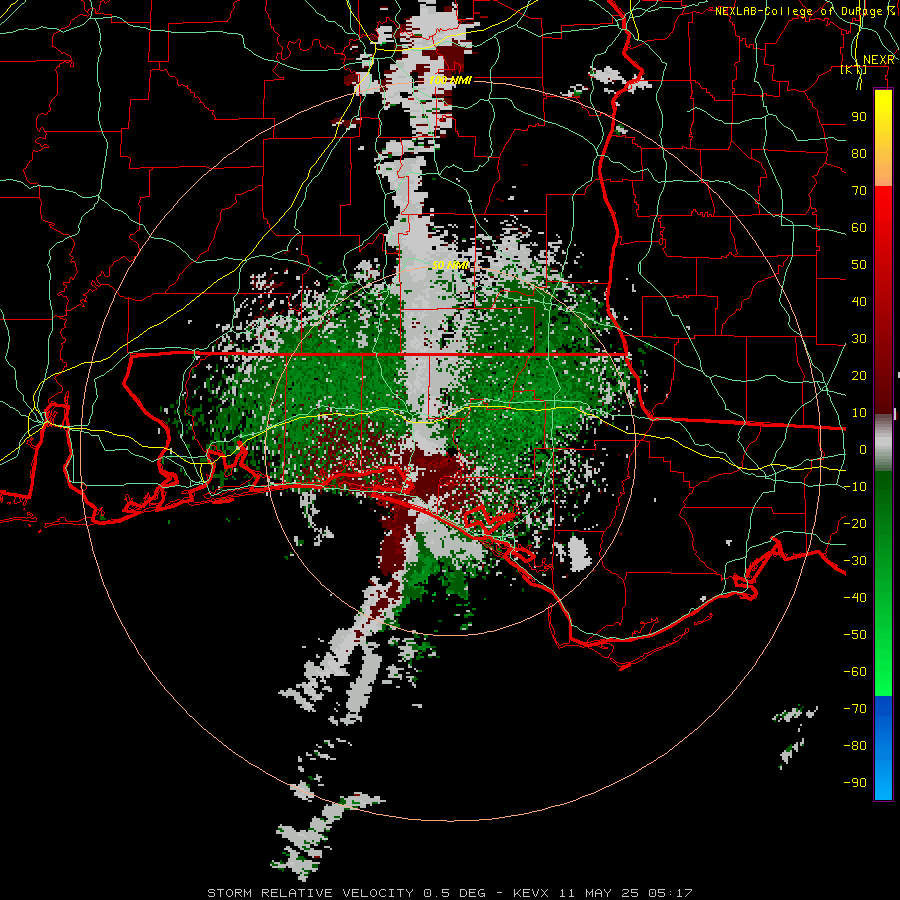Viewport: 900px width, 900px height.
Task: Click the "0" scale value
Action: point(863,449)
